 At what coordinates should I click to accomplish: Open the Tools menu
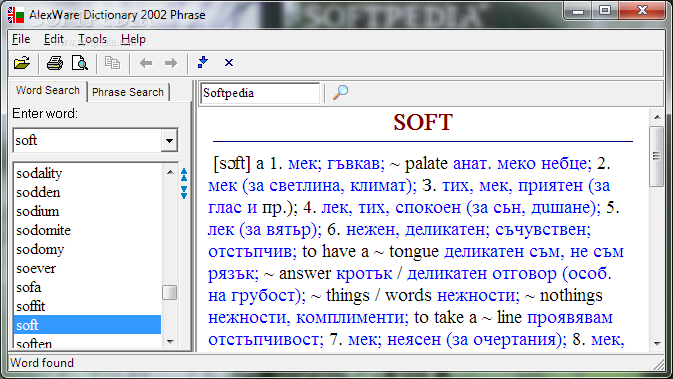coord(92,39)
